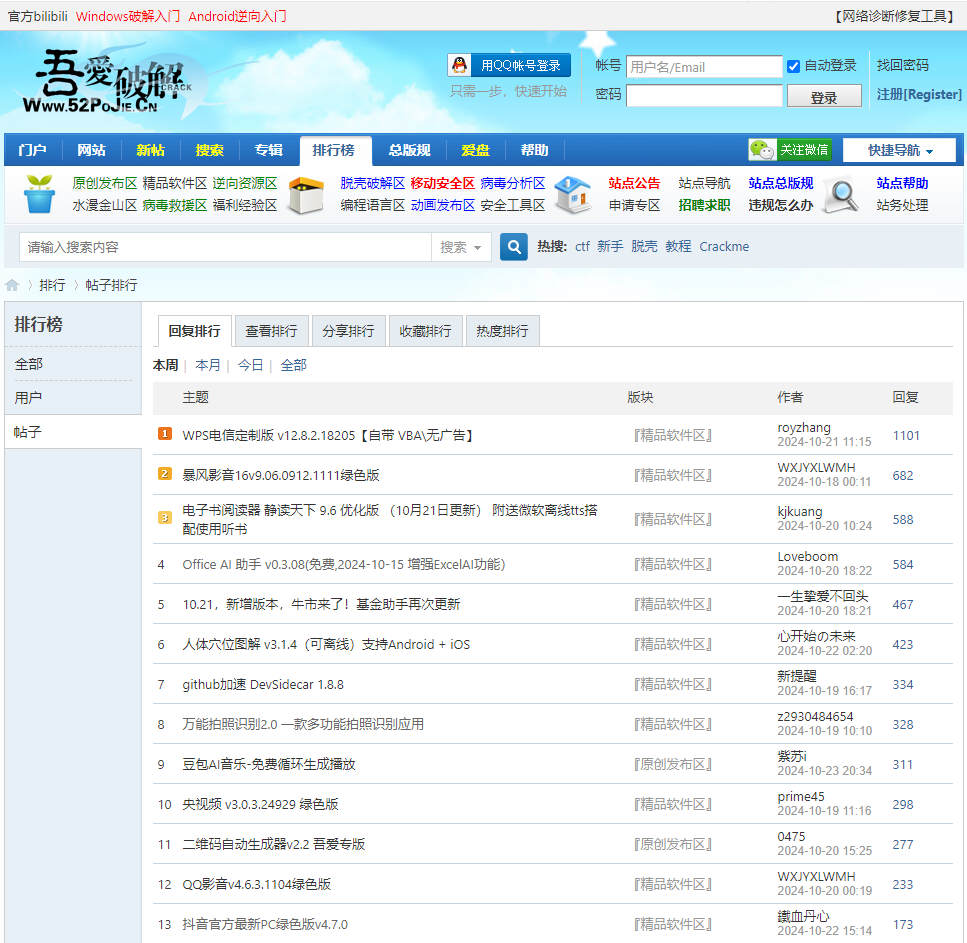Open the 新帖 nav item

(x=150, y=150)
